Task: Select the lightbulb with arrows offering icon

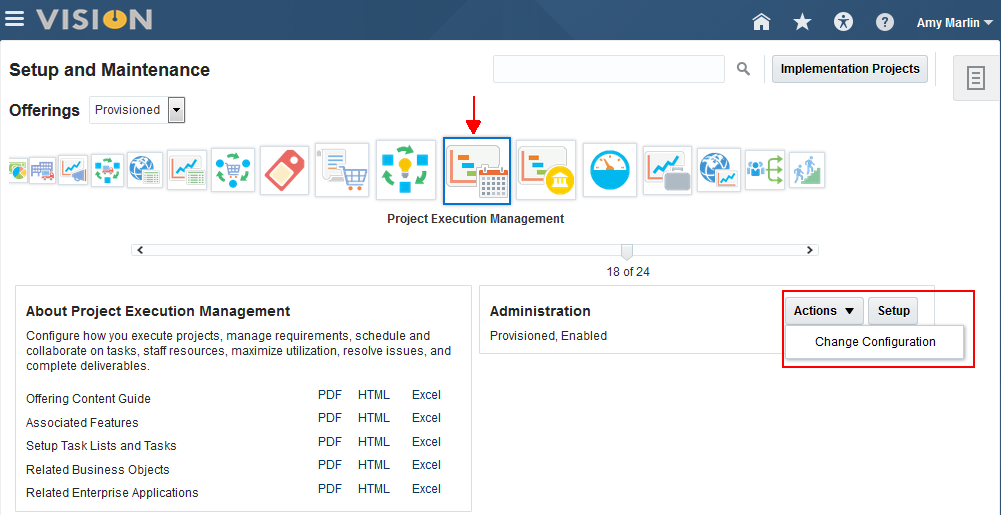Action: click(406, 170)
